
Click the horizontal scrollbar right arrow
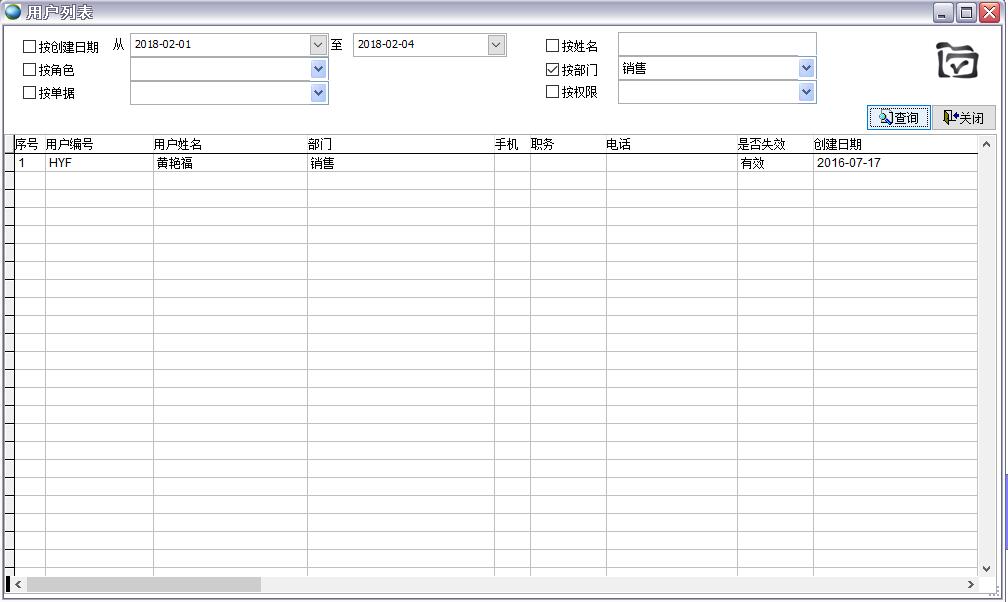click(969, 584)
